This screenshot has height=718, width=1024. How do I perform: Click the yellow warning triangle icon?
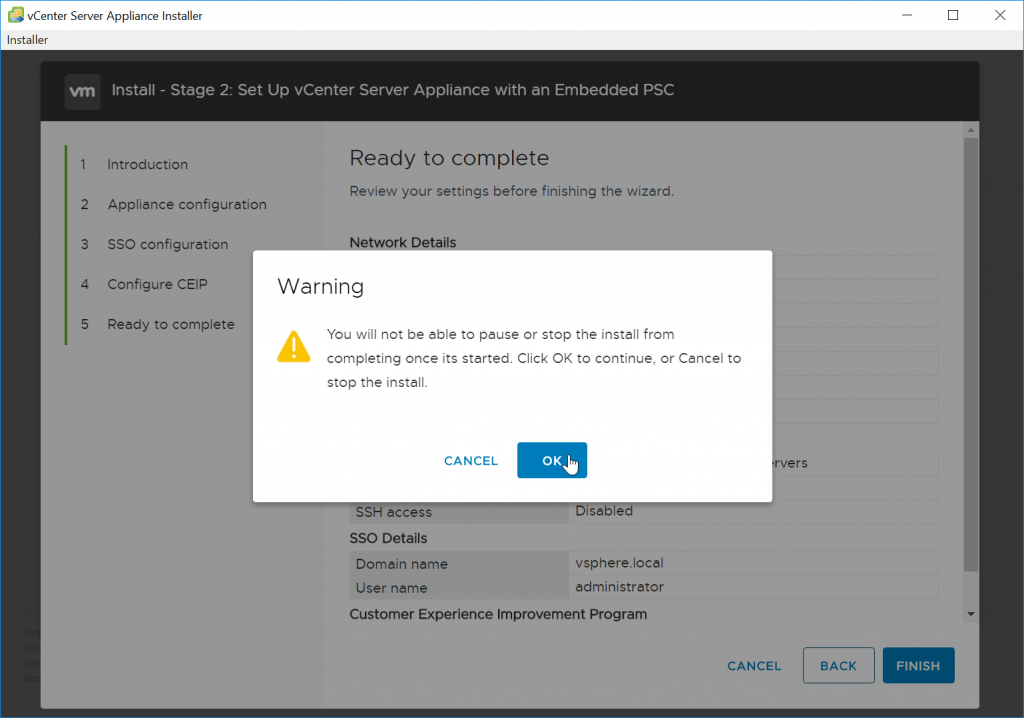(294, 346)
